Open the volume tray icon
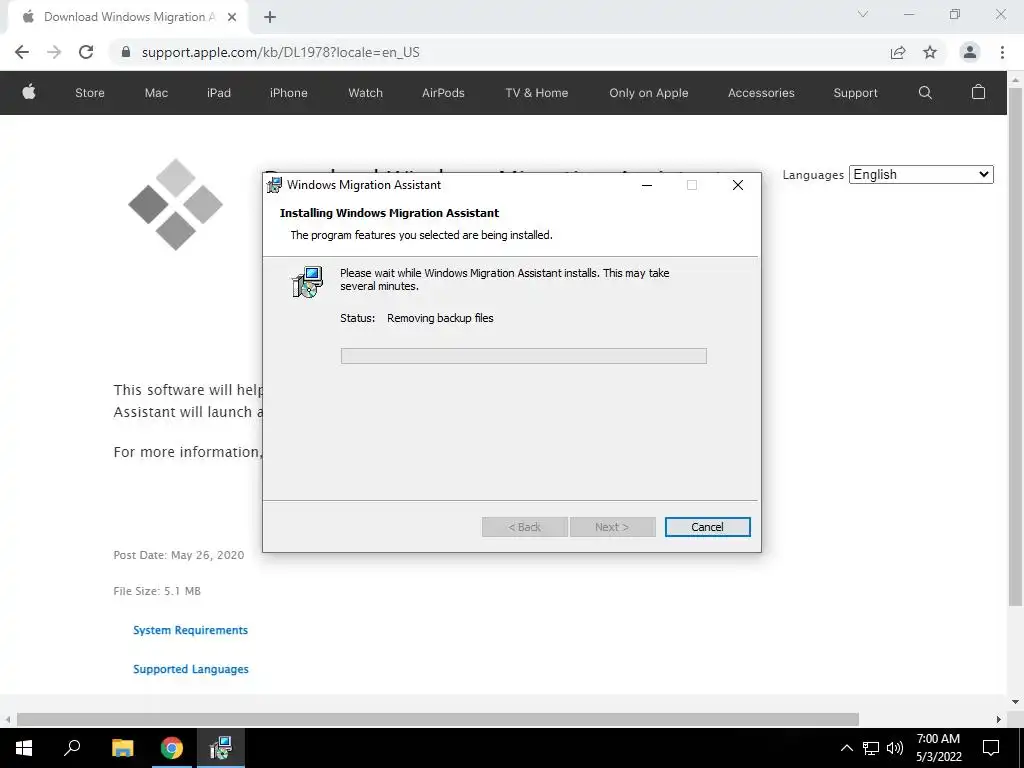 [x=895, y=748]
